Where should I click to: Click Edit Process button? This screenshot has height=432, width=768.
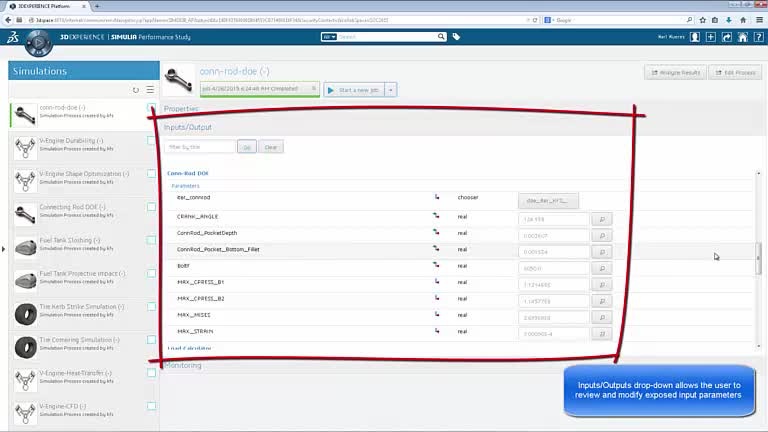tap(735, 72)
